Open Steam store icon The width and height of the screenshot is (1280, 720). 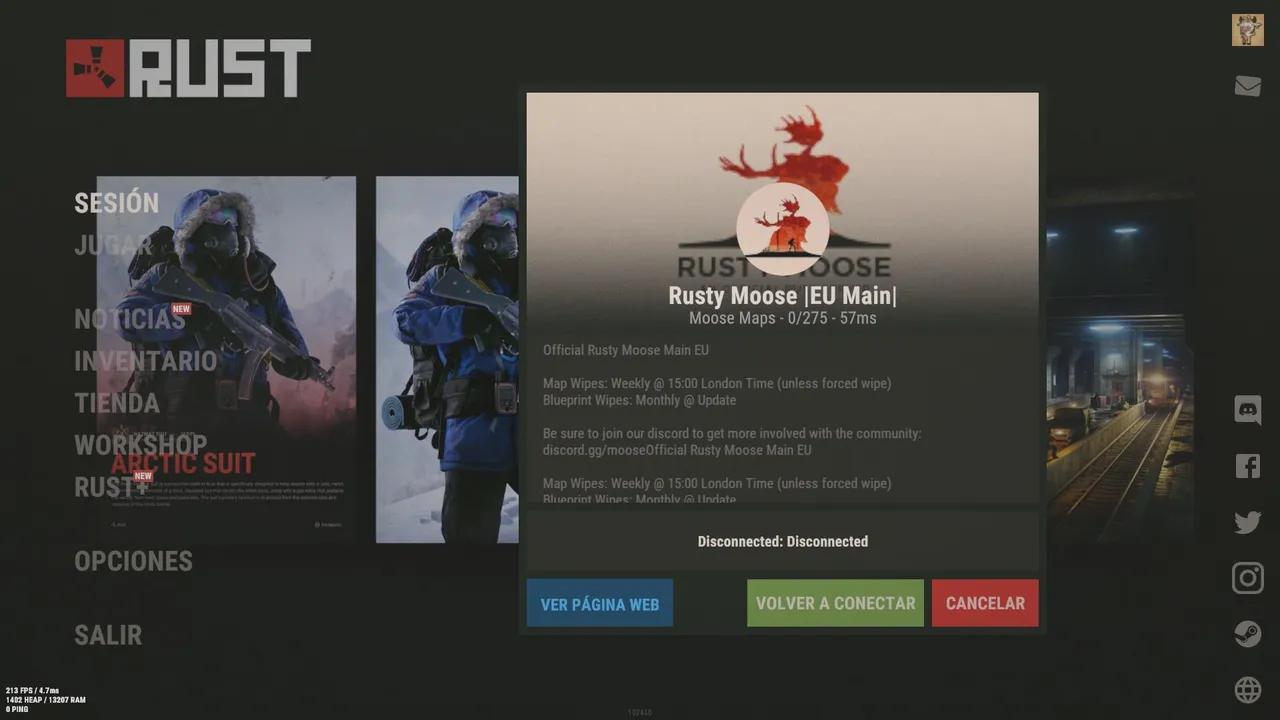pyautogui.click(x=1247, y=634)
